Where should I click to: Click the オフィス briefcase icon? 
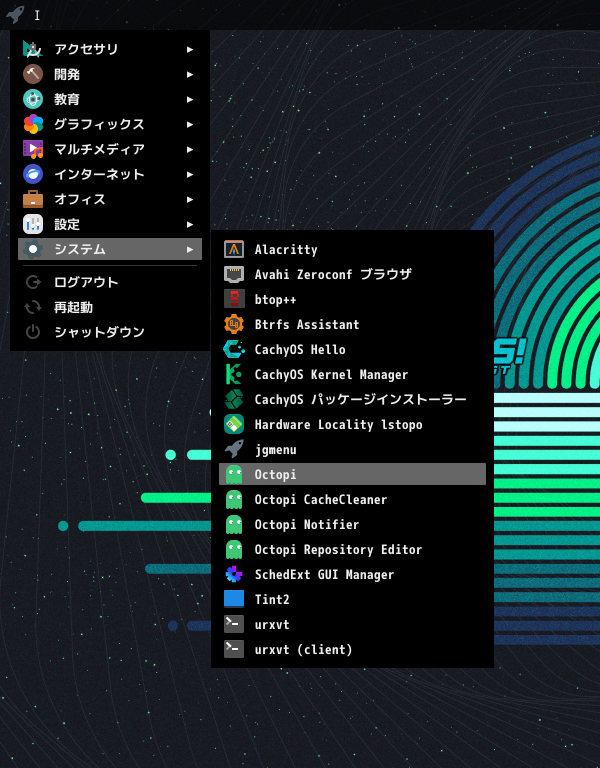click(33, 199)
